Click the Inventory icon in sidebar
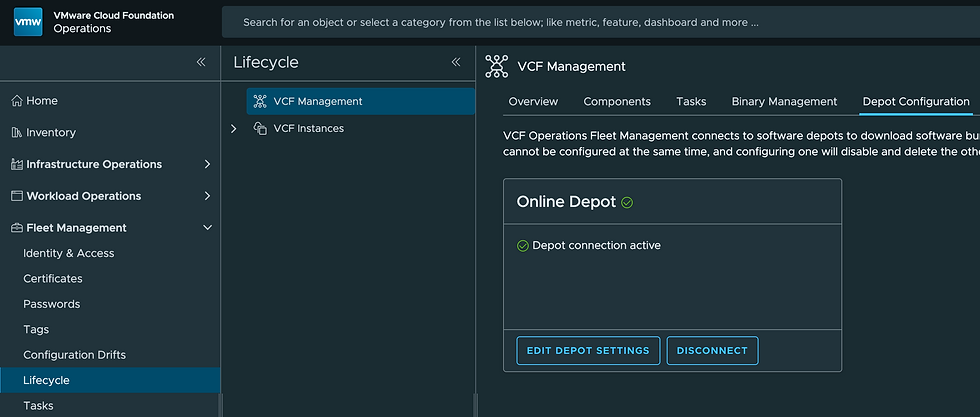Screen dimensions: 980x417 pyautogui.click(x=17, y=133)
